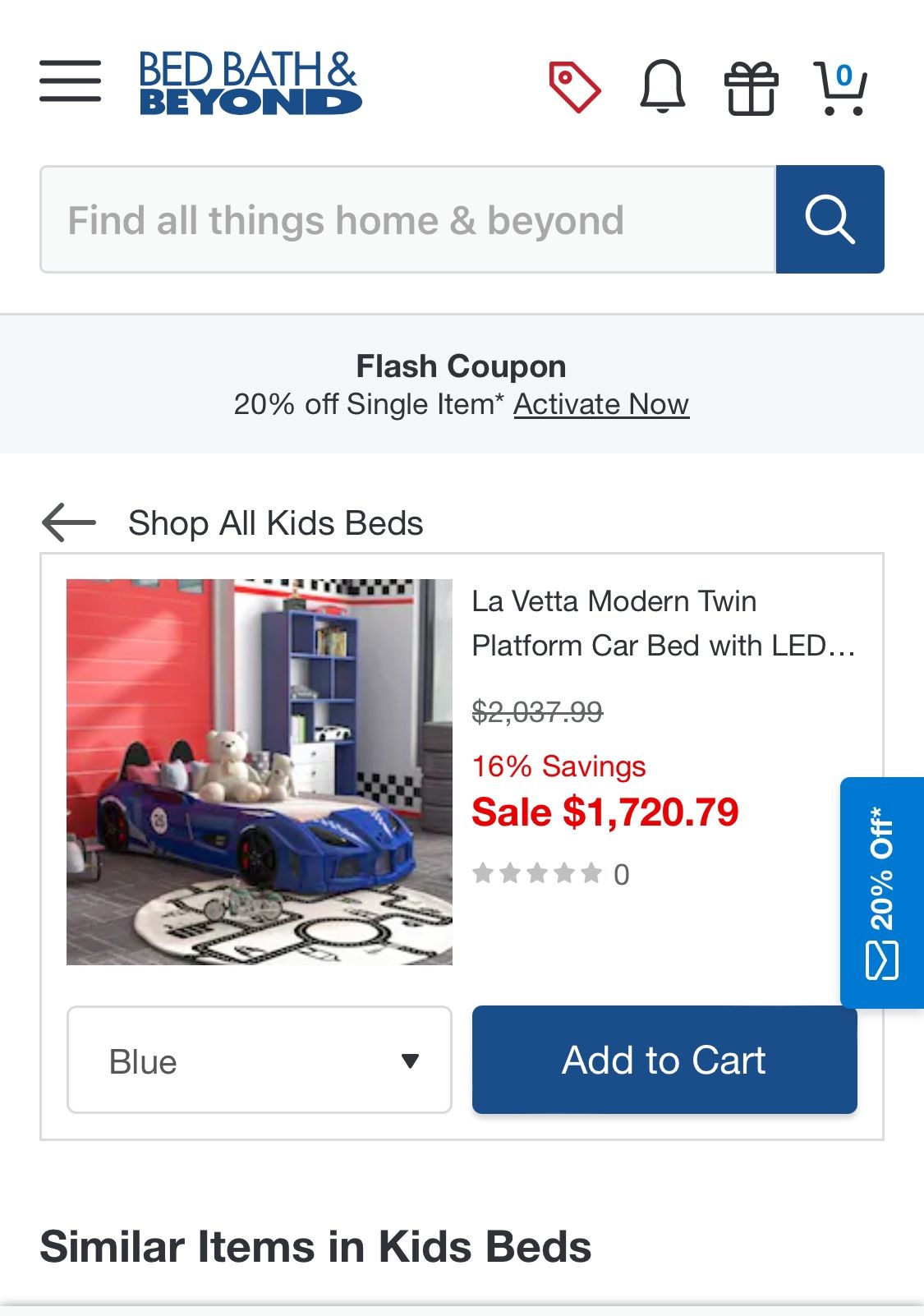Add the car bed to cart

point(664,1060)
